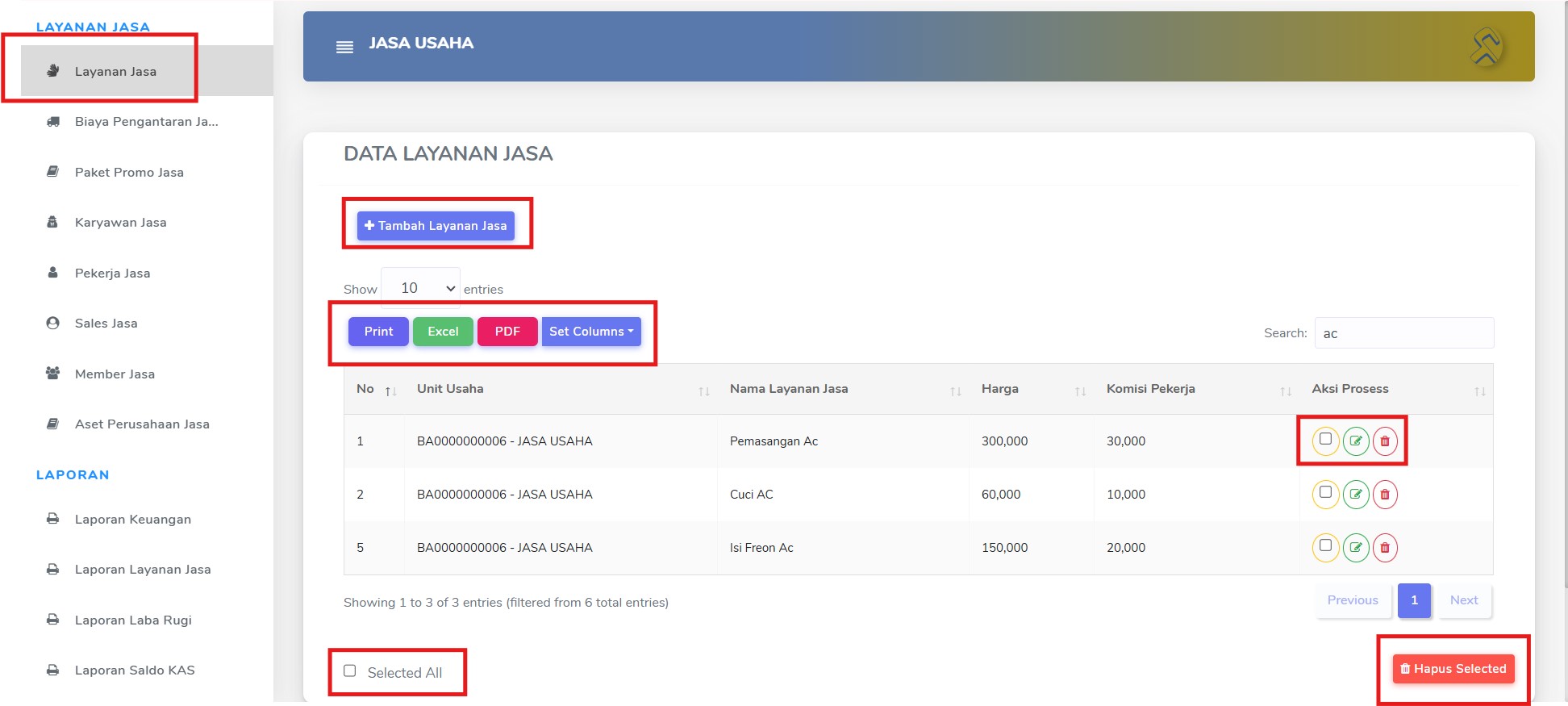Sort by Harga column arrows
This screenshot has height=706, width=1568.
(x=1081, y=391)
